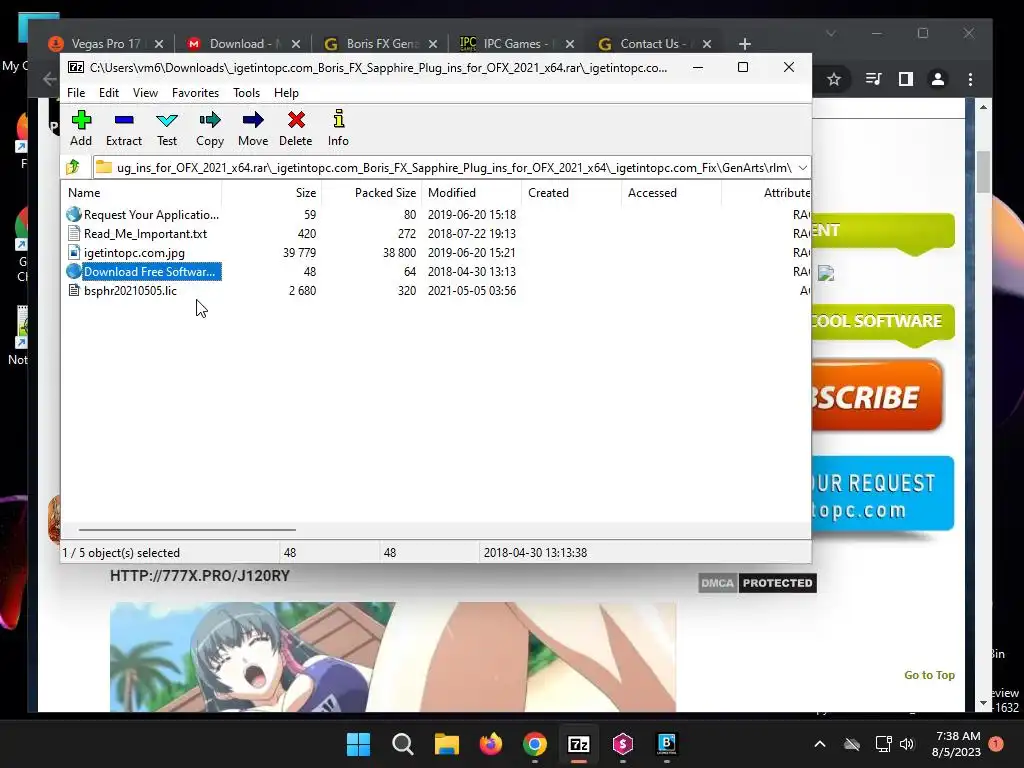Open the View menu
The width and height of the screenshot is (1024, 768).
tap(145, 93)
